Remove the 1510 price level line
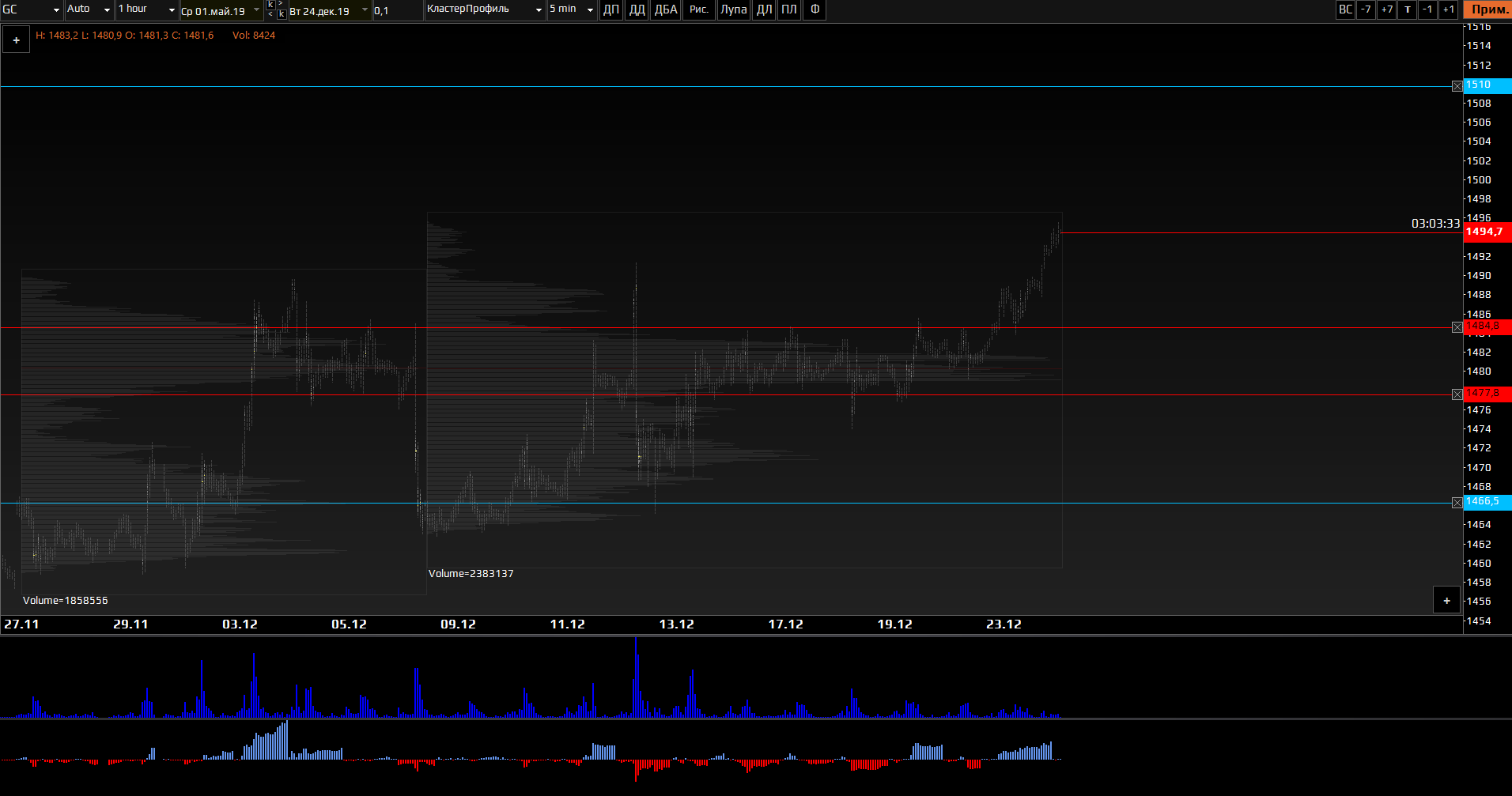1512x796 pixels. (1457, 86)
